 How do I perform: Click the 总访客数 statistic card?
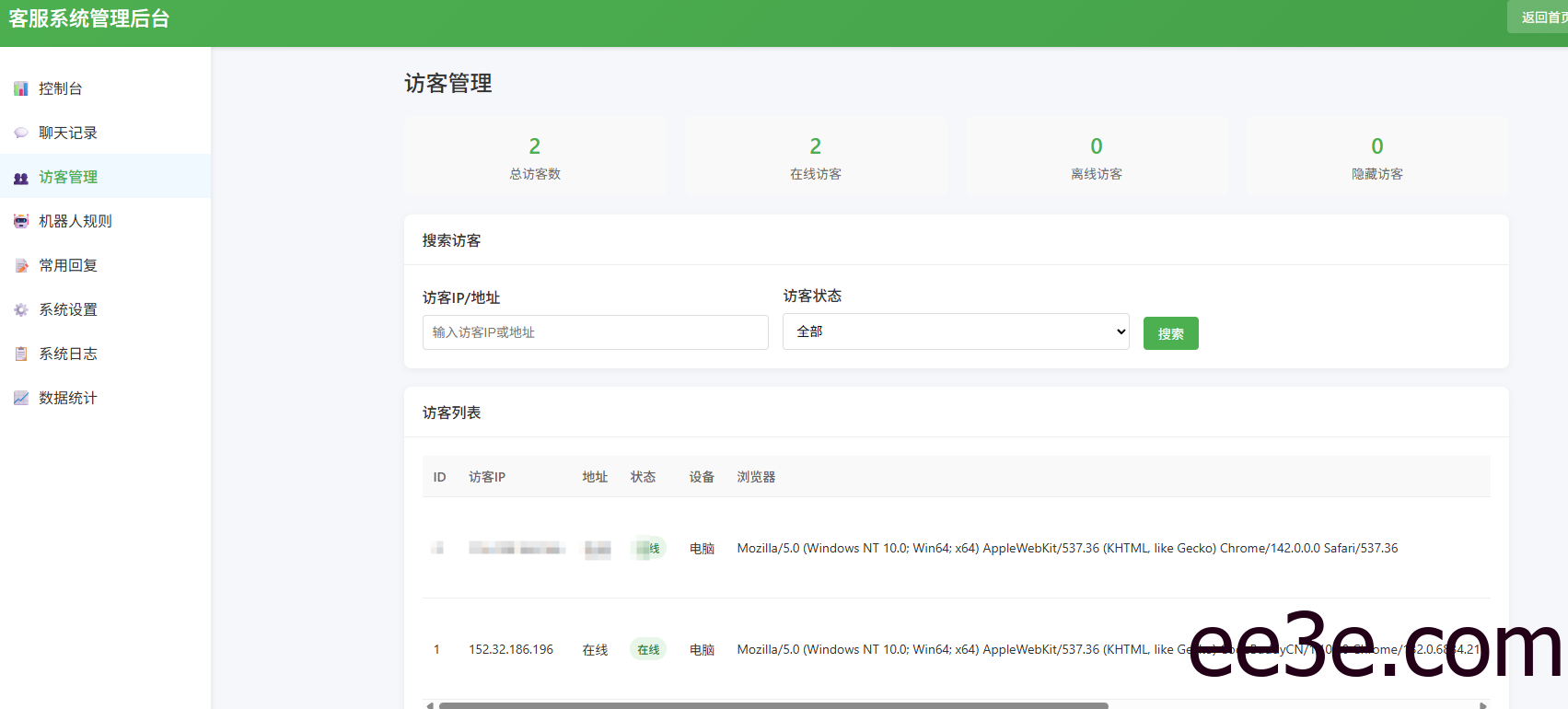coord(535,157)
